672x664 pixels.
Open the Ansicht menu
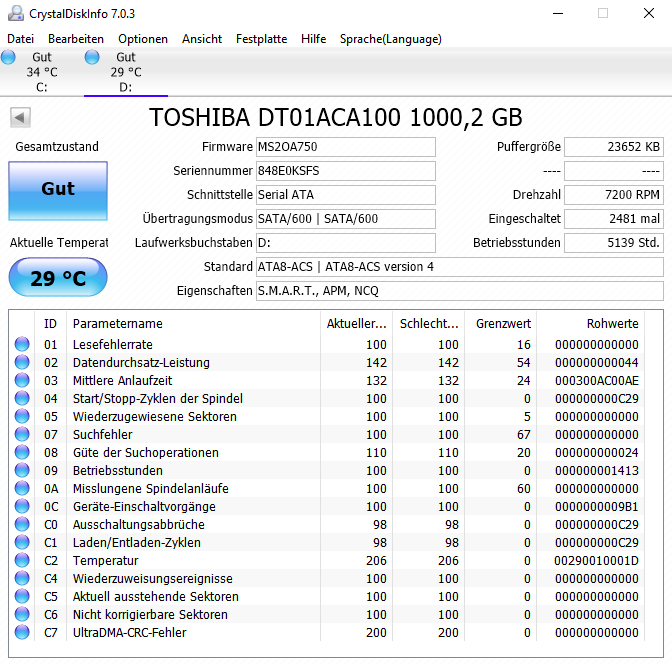click(x=202, y=39)
